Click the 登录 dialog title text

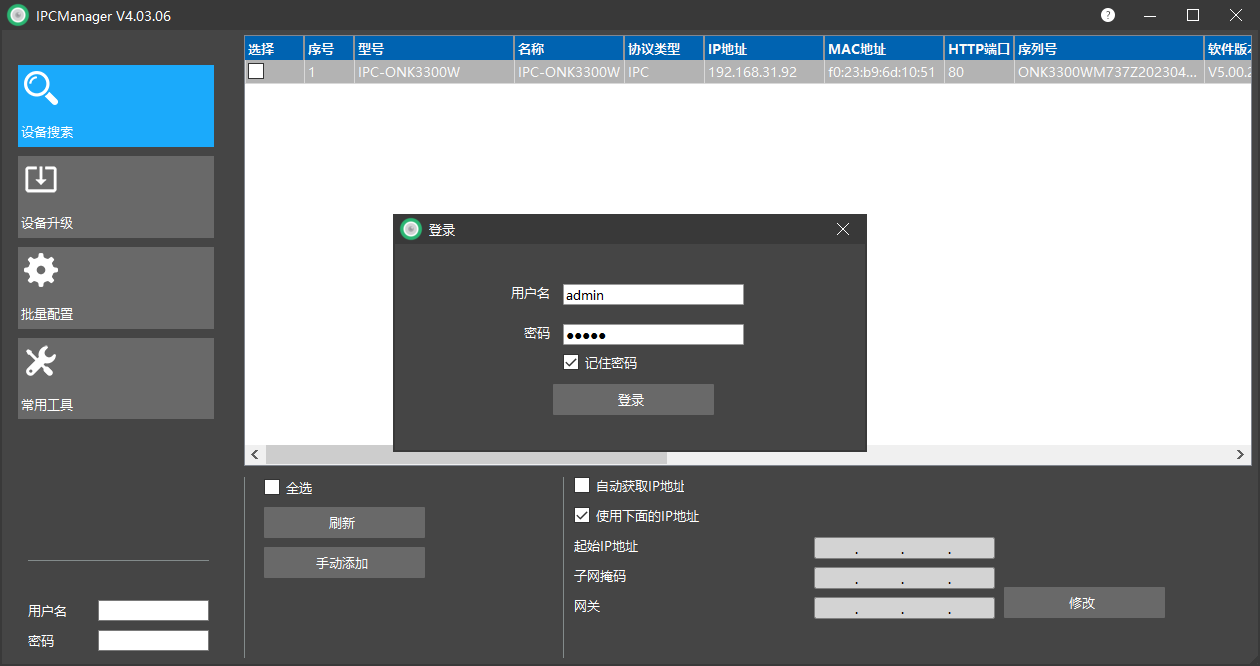tap(442, 230)
